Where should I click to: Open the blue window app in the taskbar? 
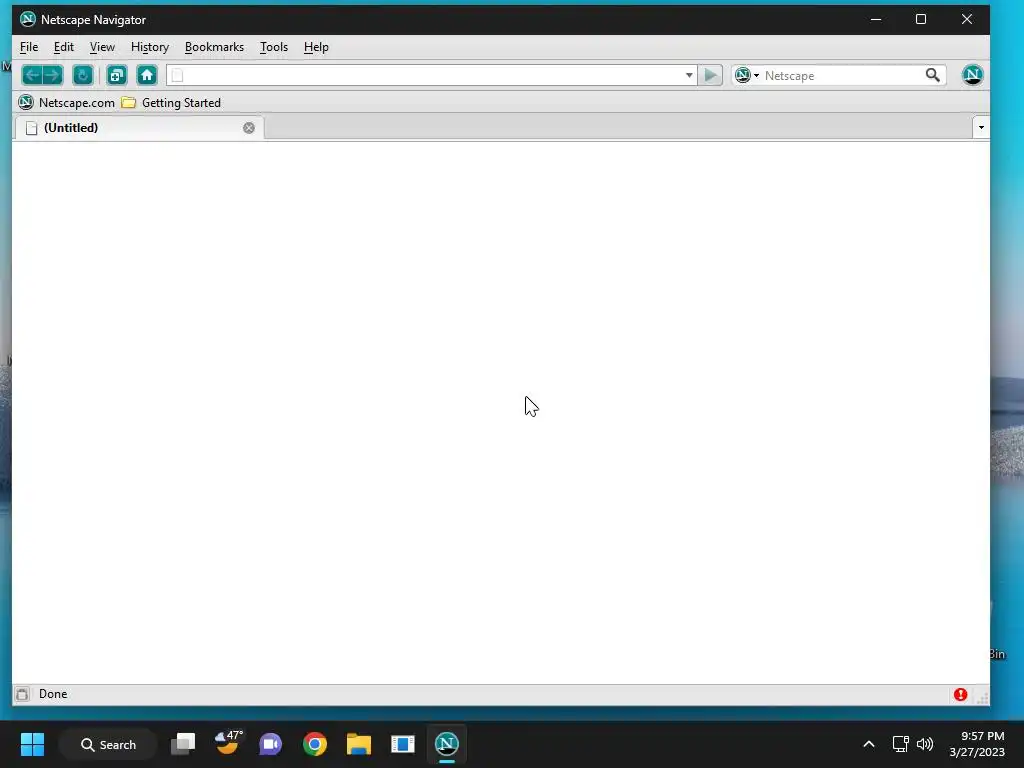[x=403, y=744]
